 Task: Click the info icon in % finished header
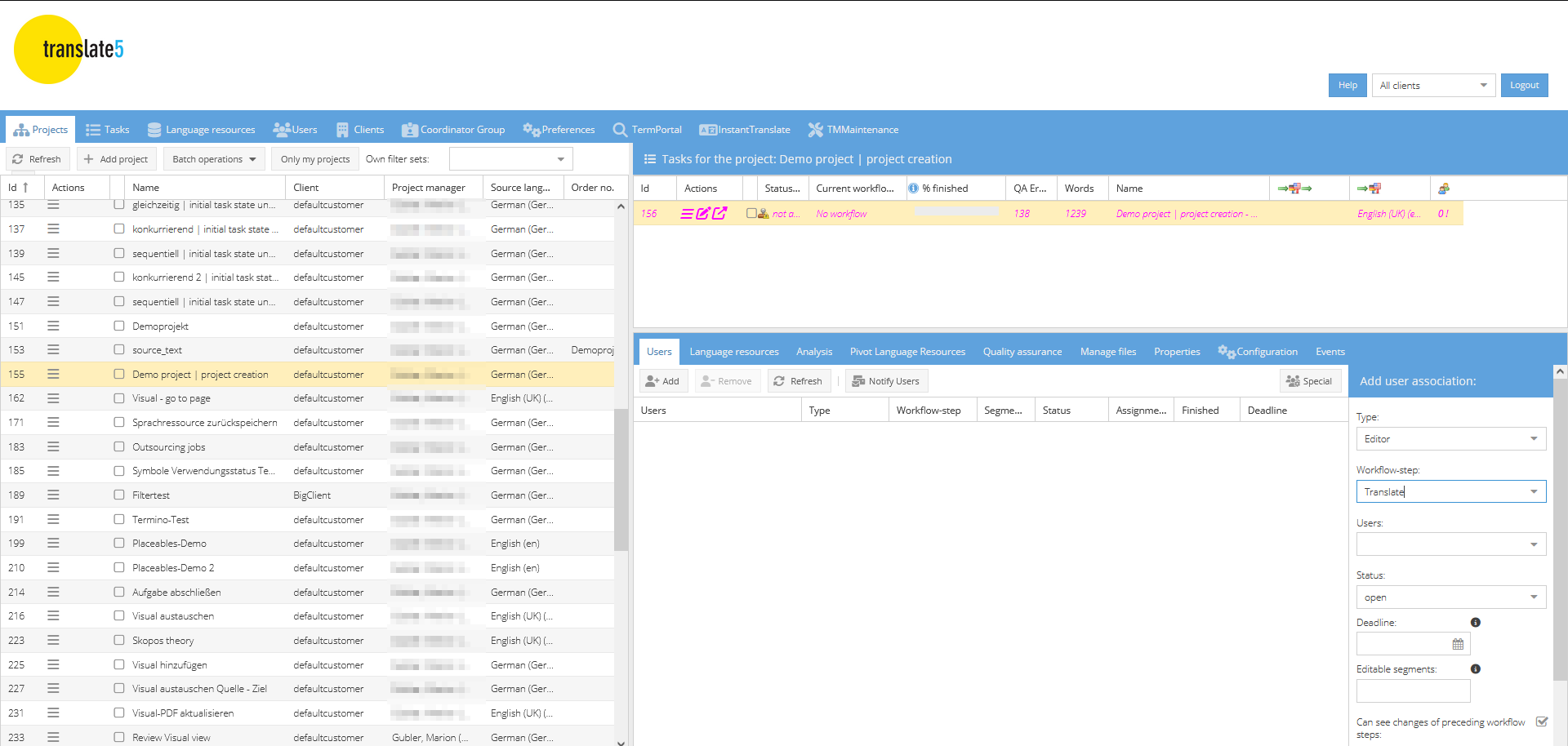point(913,189)
